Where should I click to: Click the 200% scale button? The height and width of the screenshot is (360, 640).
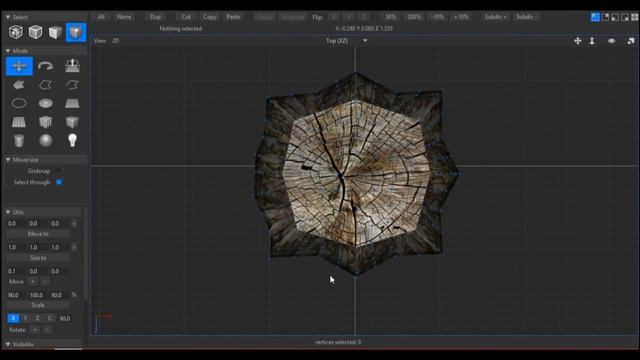click(414, 17)
